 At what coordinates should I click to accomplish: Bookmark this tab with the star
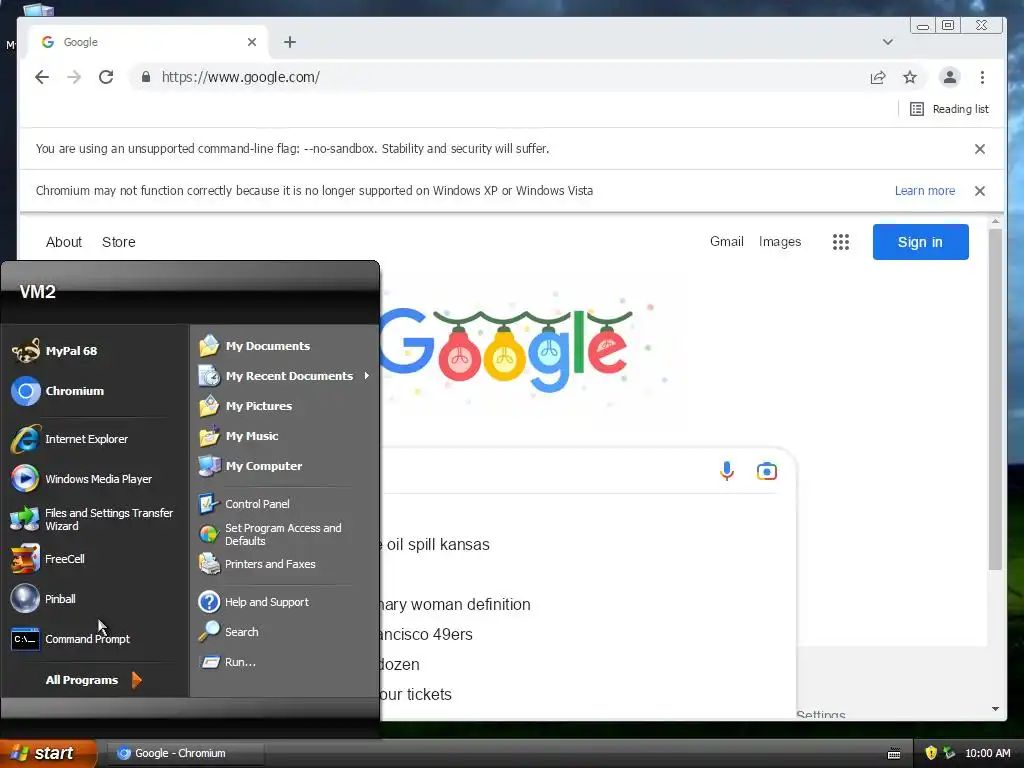click(910, 77)
